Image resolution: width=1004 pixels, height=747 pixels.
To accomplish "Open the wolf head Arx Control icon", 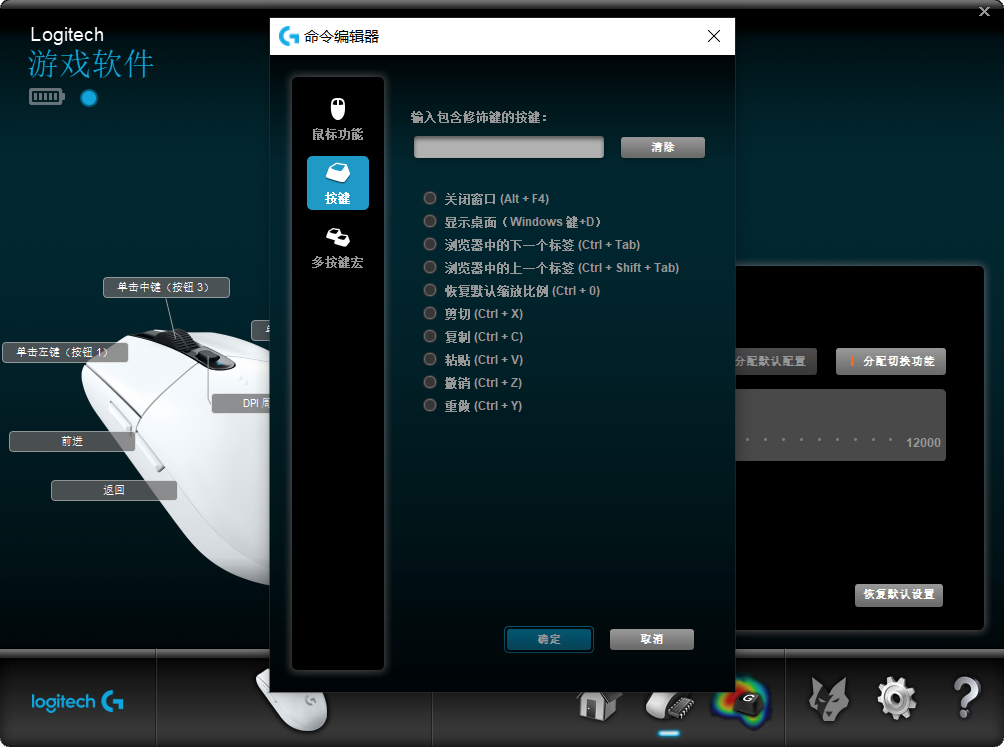I will tap(829, 699).
